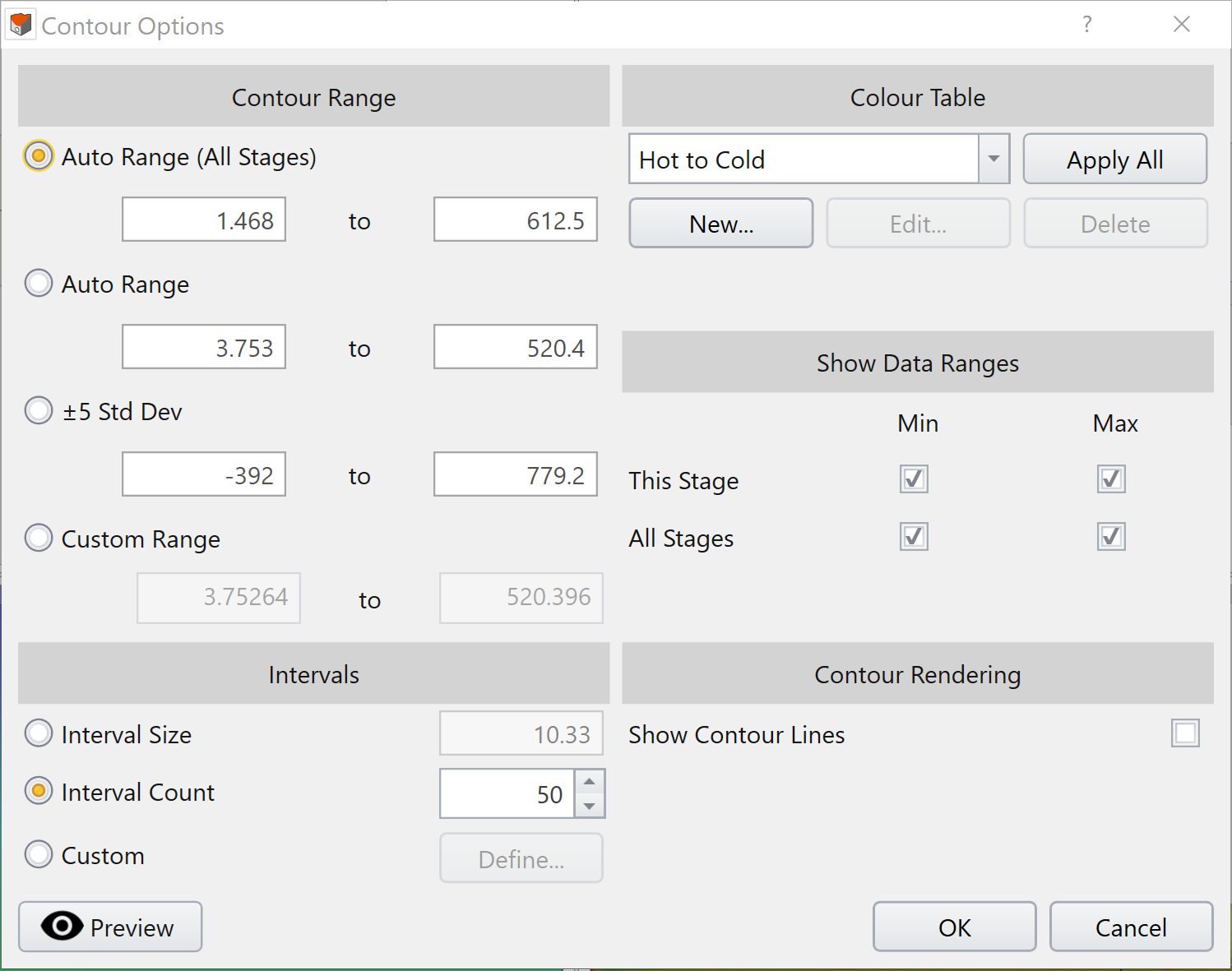Increase the interval count with up arrow
1232x971 pixels.
click(x=589, y=781)
